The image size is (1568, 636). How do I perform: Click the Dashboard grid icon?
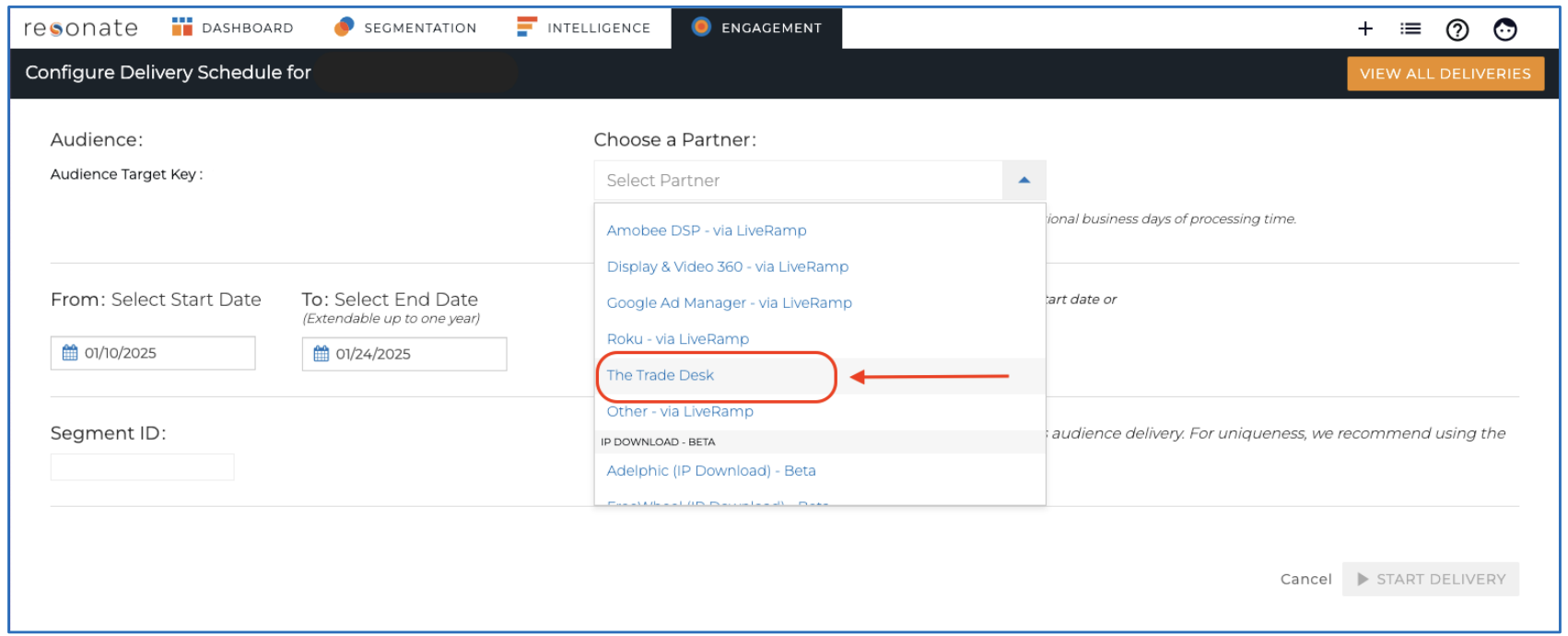(181, 27)
